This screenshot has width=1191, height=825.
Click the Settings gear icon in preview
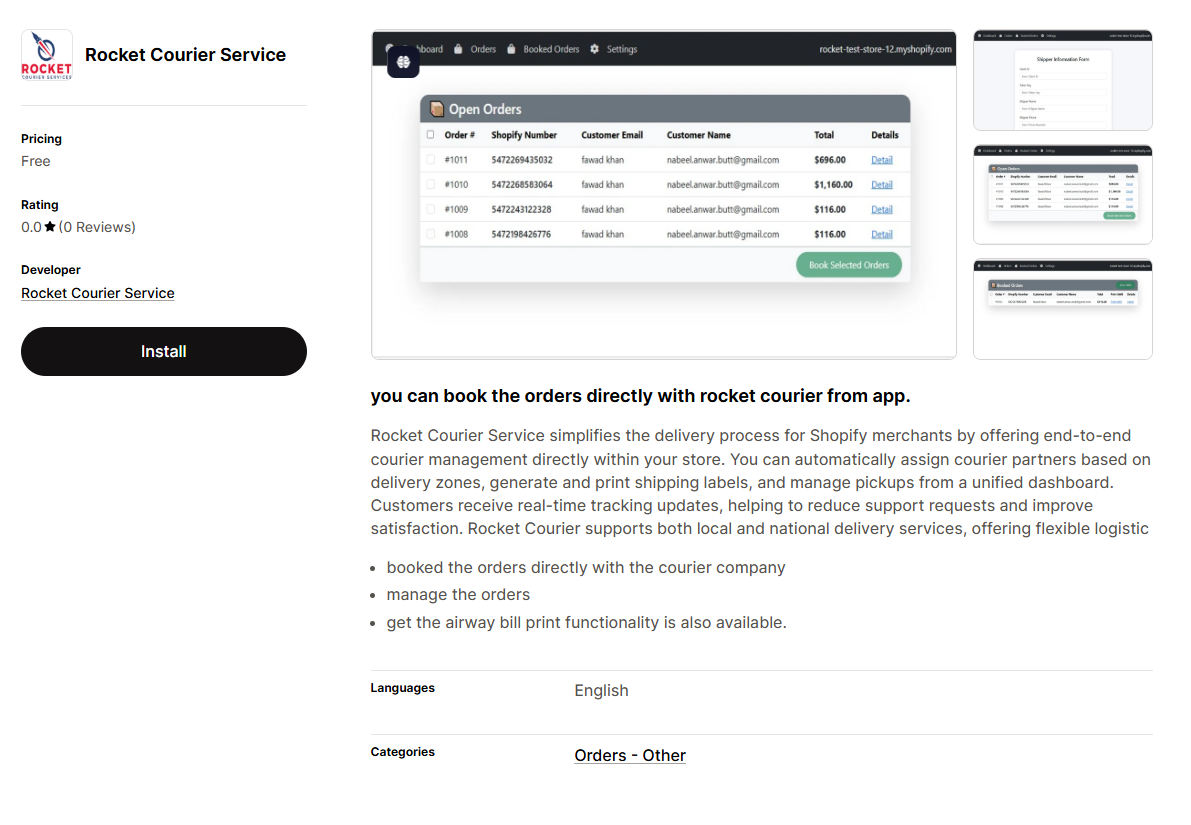click(595, 49)
